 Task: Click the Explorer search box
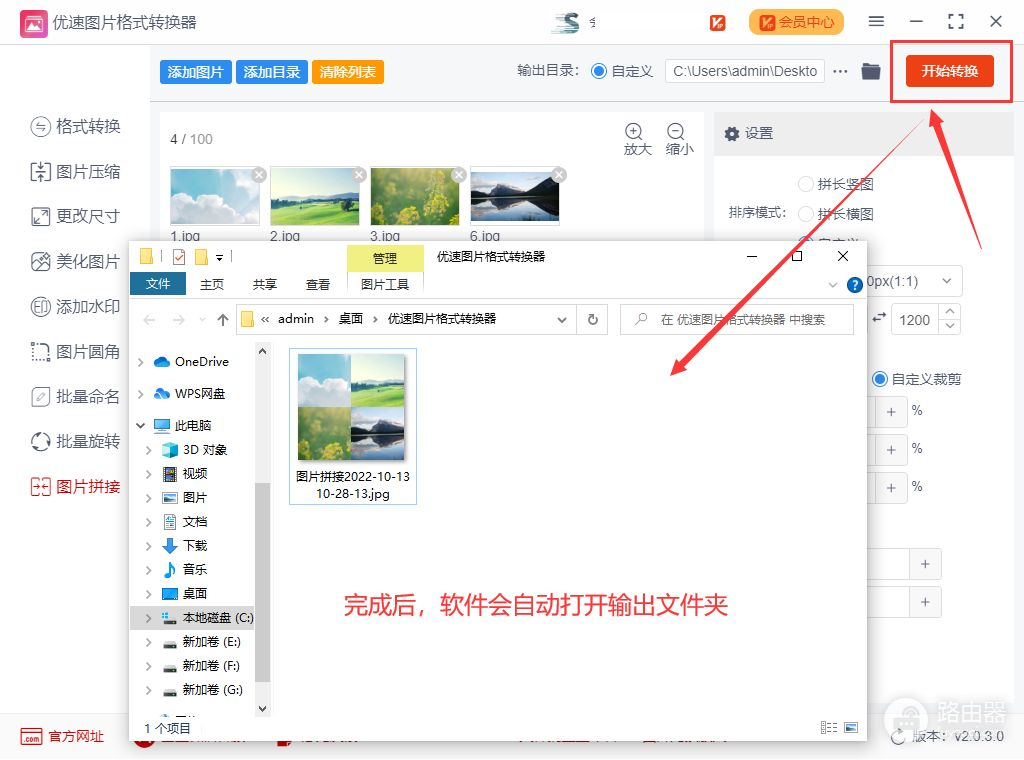[x=737, y=319]
